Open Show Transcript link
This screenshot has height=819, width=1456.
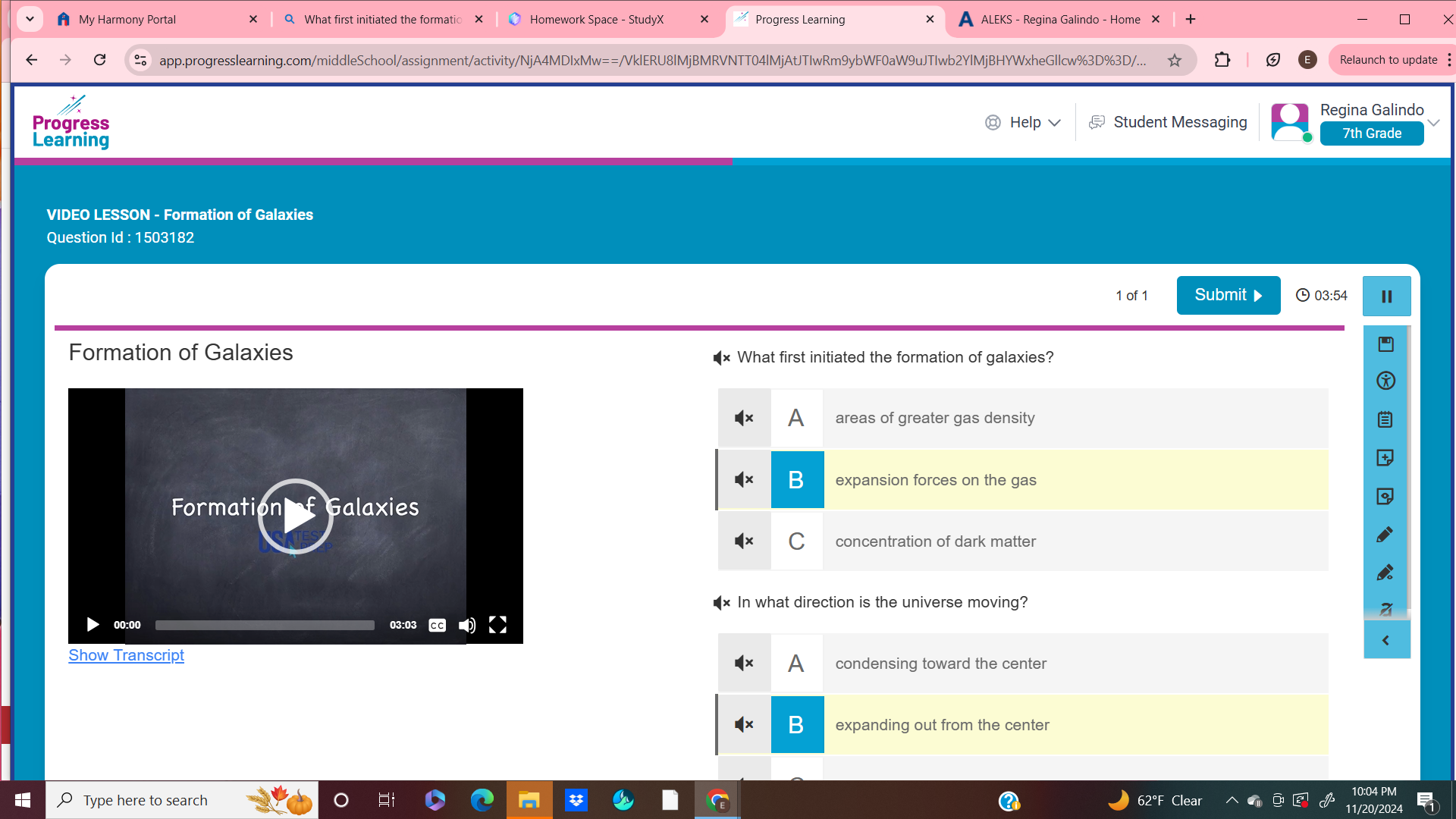click(x=126, y=655)
